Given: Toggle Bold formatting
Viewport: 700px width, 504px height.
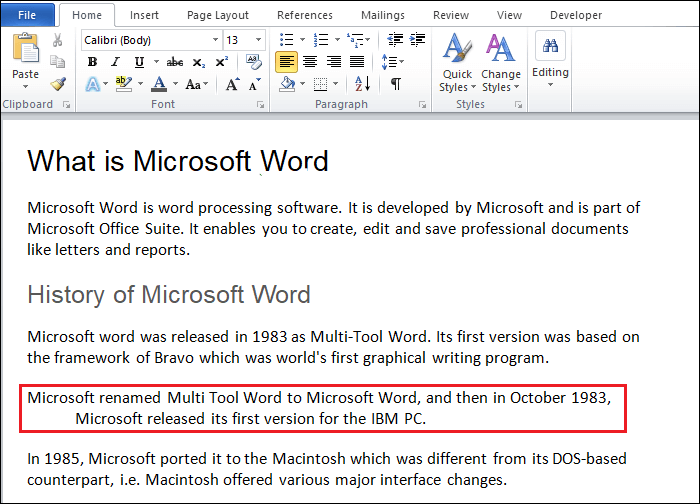Looking at the screenshot, I should coord(92,62).
